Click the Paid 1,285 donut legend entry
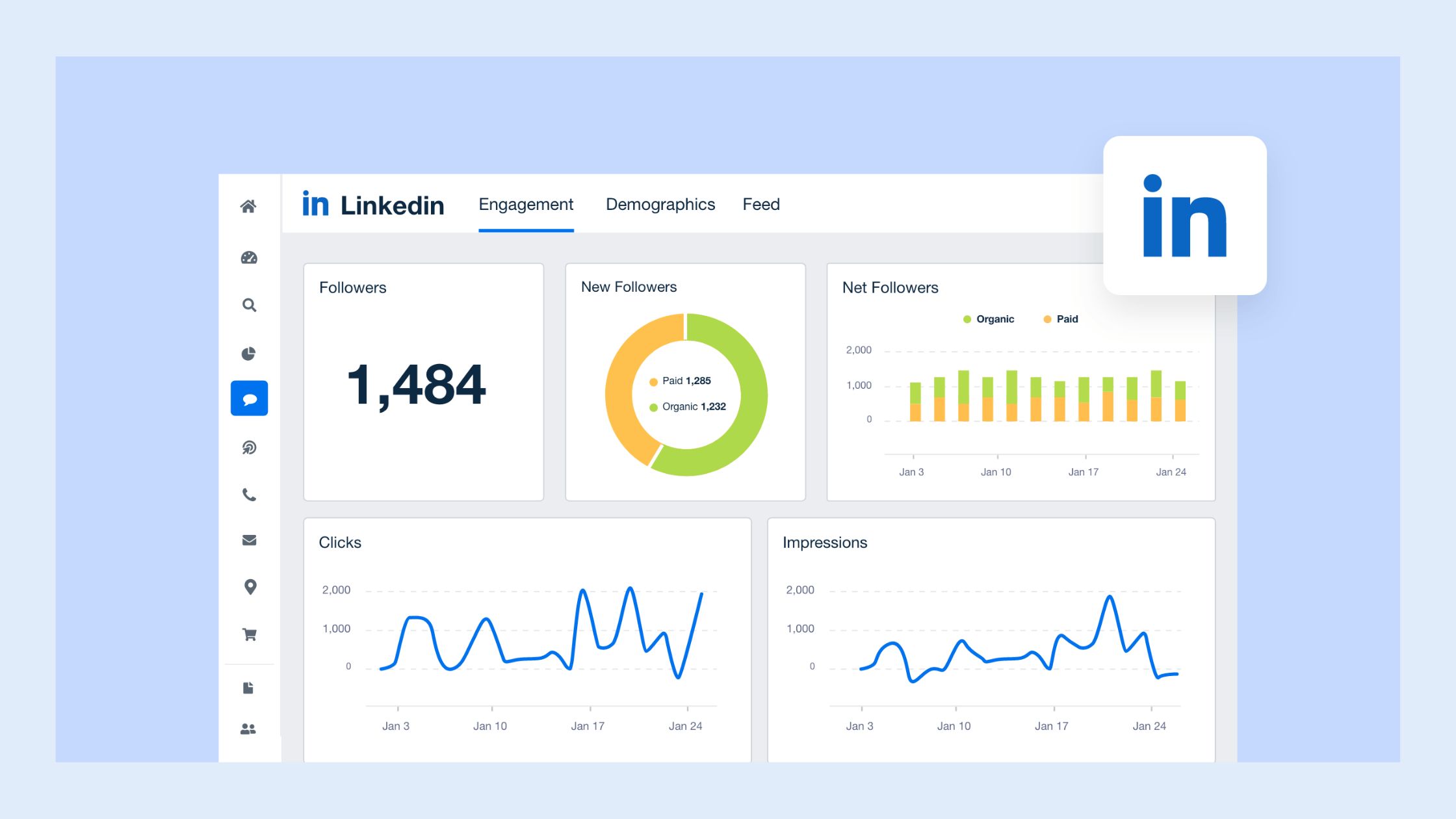The width and height of the screenshot is (1456, 819). pyautogui.click(x=681, y=381)
